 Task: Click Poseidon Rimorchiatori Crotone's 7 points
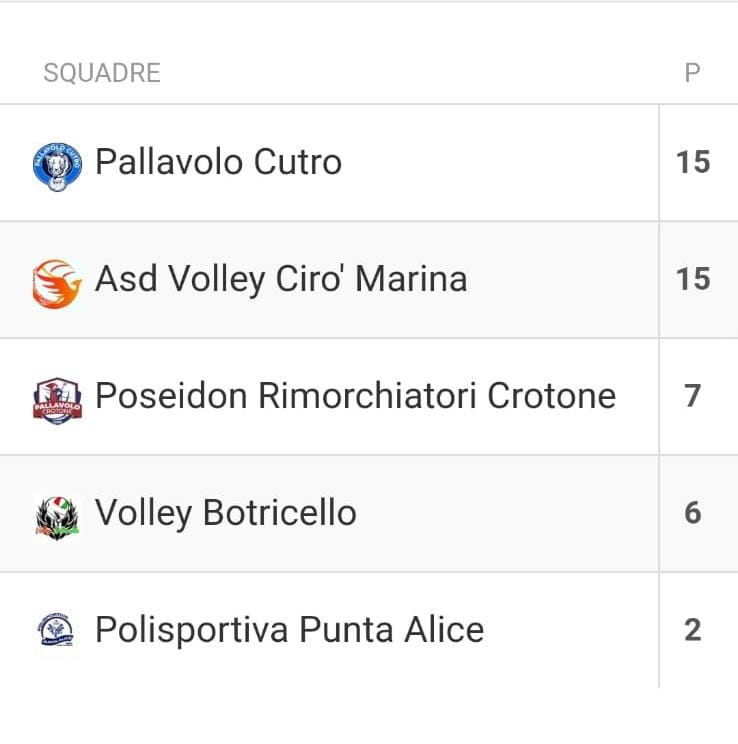(x=693, y=396)
